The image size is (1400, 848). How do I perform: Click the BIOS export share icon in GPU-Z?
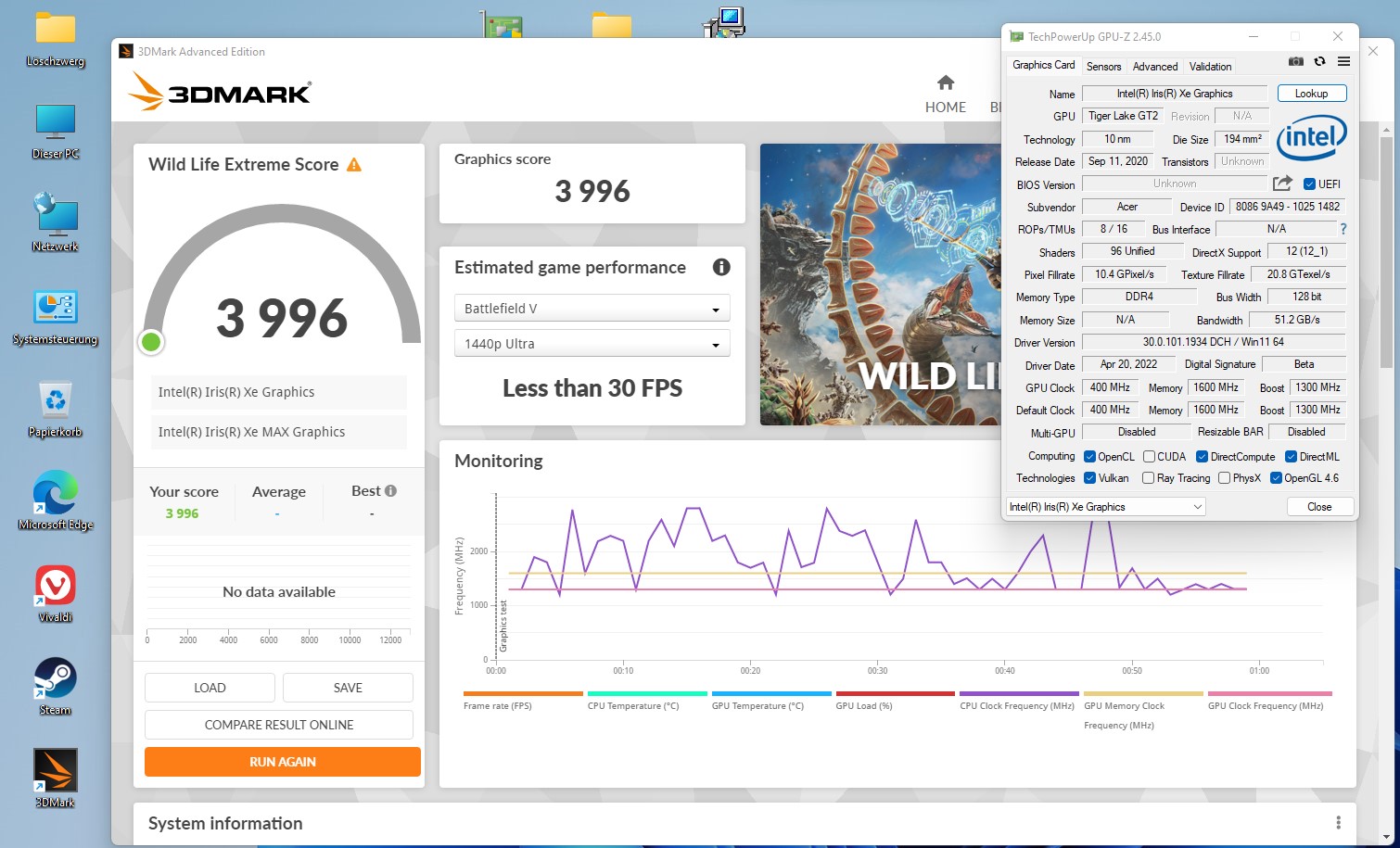click(1282, 184)
